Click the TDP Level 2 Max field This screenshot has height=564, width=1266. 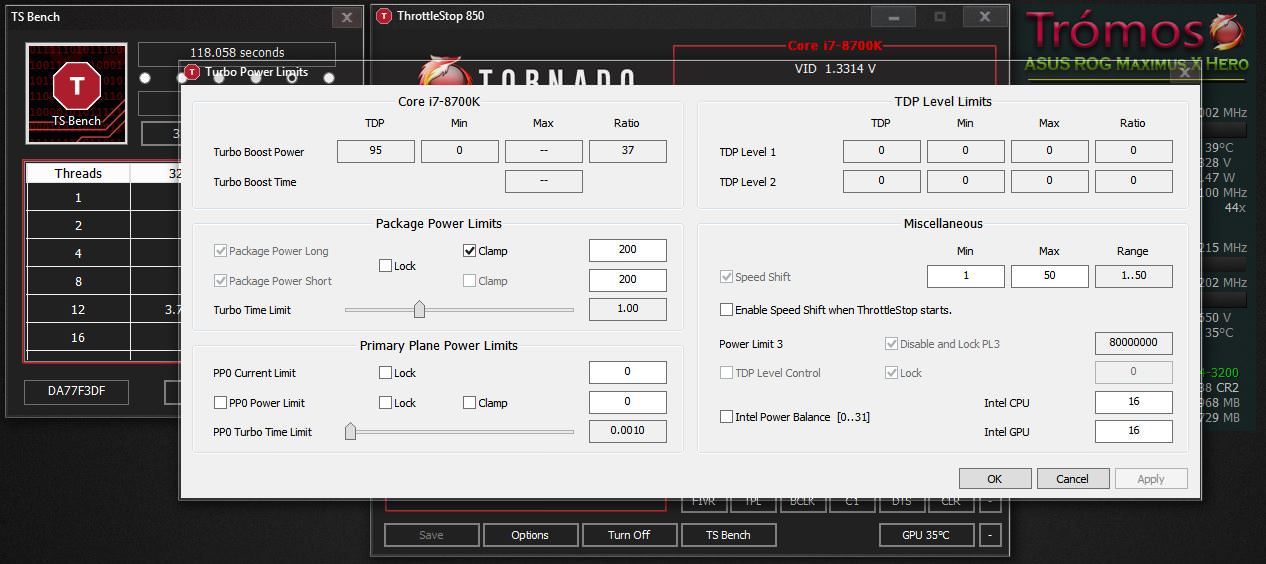pos(1049,182)
